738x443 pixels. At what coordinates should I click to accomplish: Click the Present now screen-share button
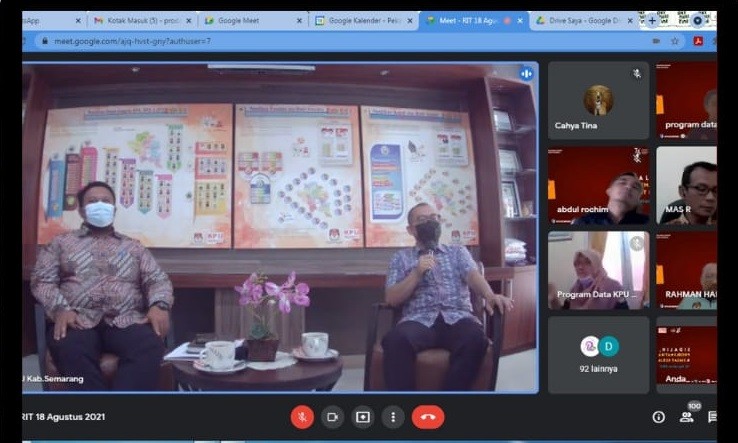pos(363,417)
